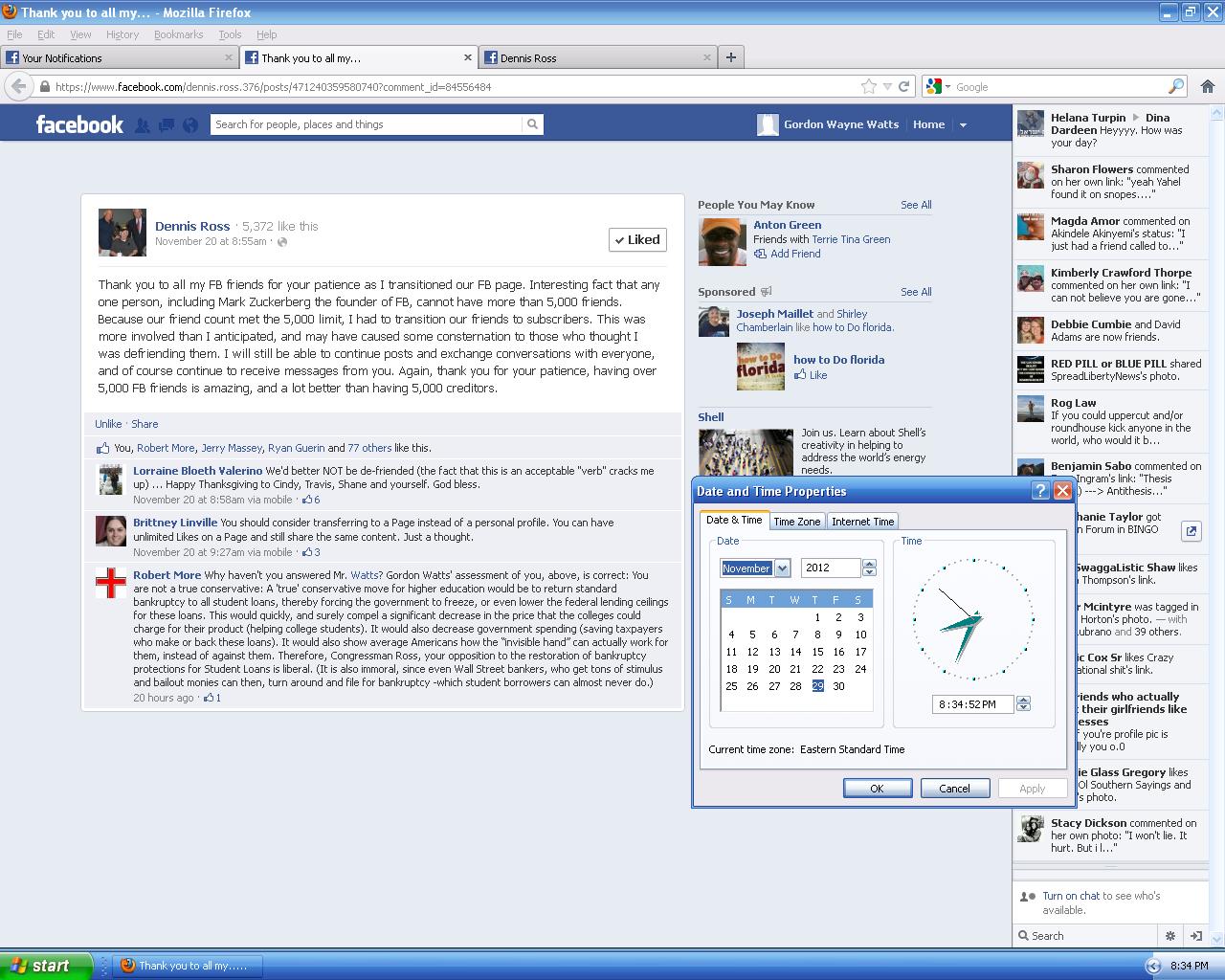Click the bookmark star in address bar
The height and width of the screenshot is (980, 1225).
coord(869,86)
